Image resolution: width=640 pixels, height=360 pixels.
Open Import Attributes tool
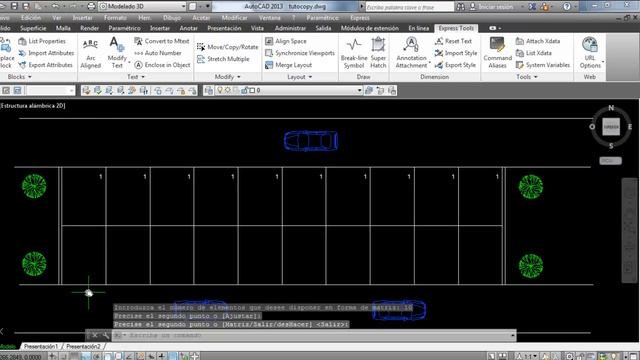[x=46, y=53]
